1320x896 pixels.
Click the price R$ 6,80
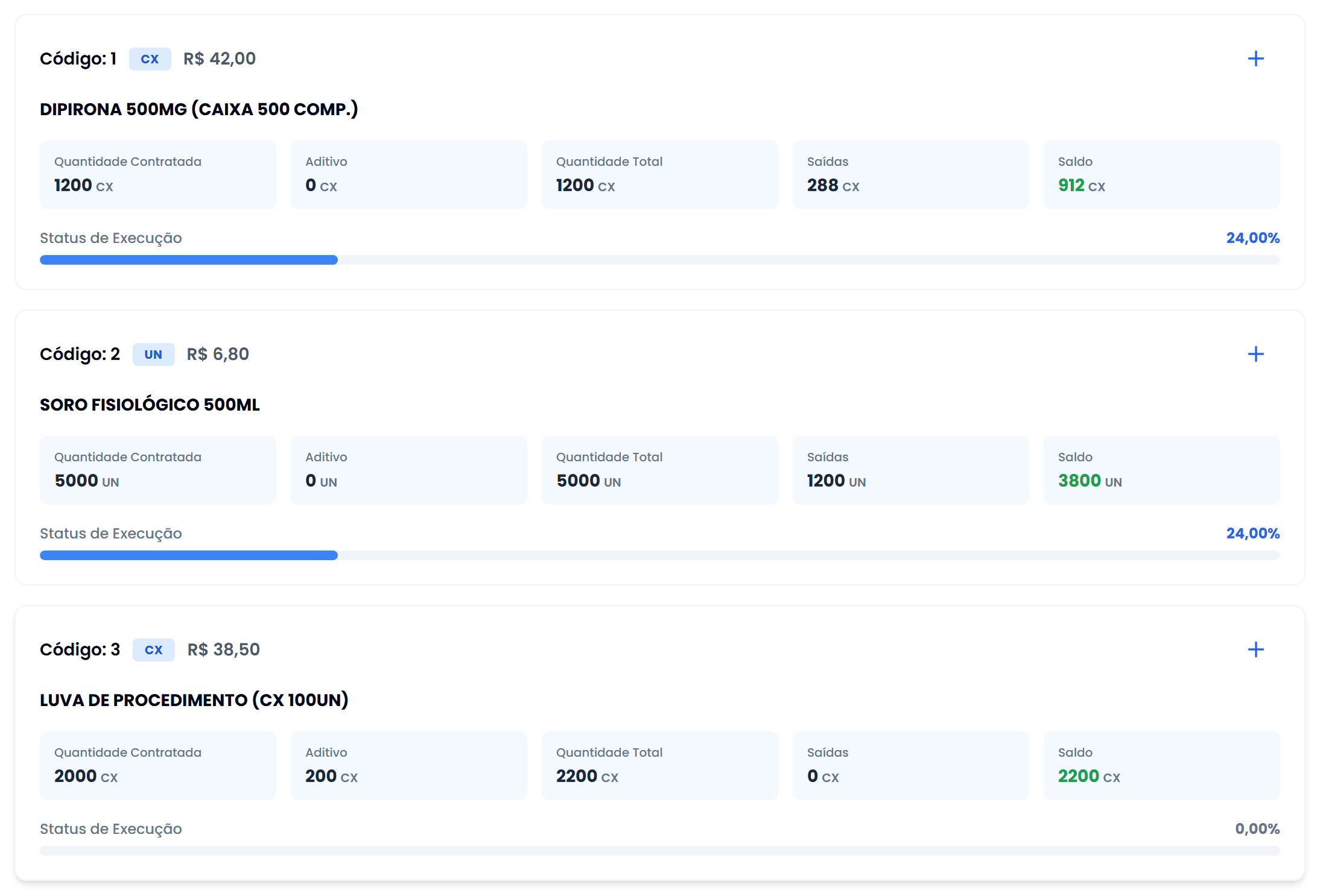[218, 354]
